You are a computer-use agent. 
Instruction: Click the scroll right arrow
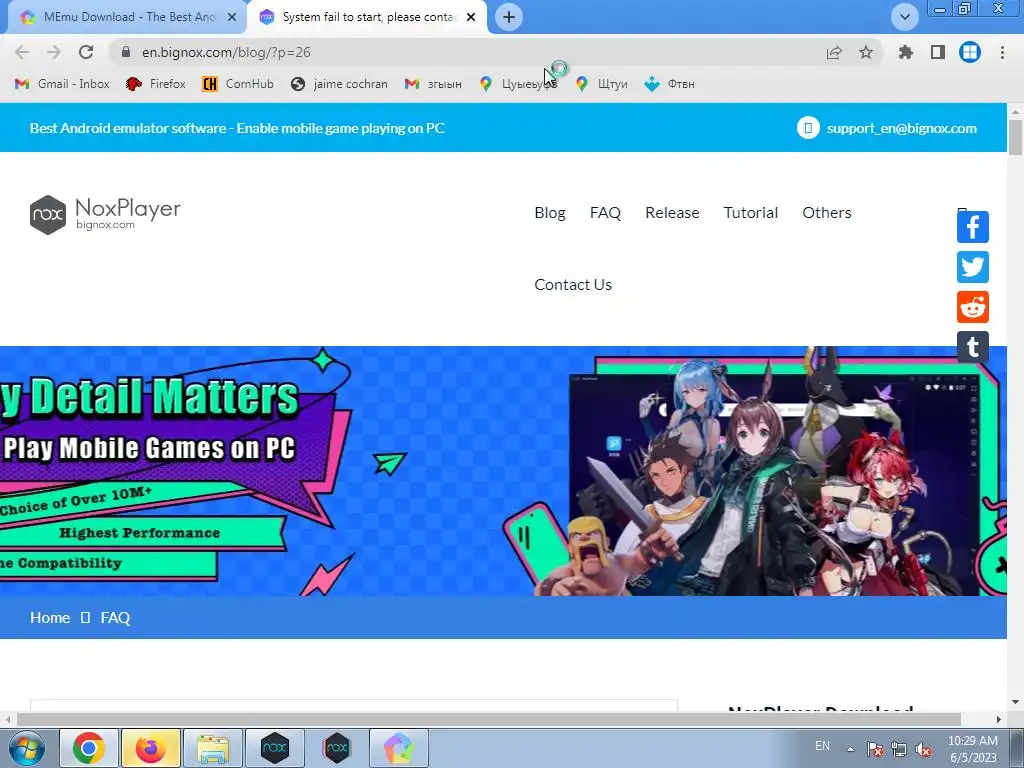[999, 719]
